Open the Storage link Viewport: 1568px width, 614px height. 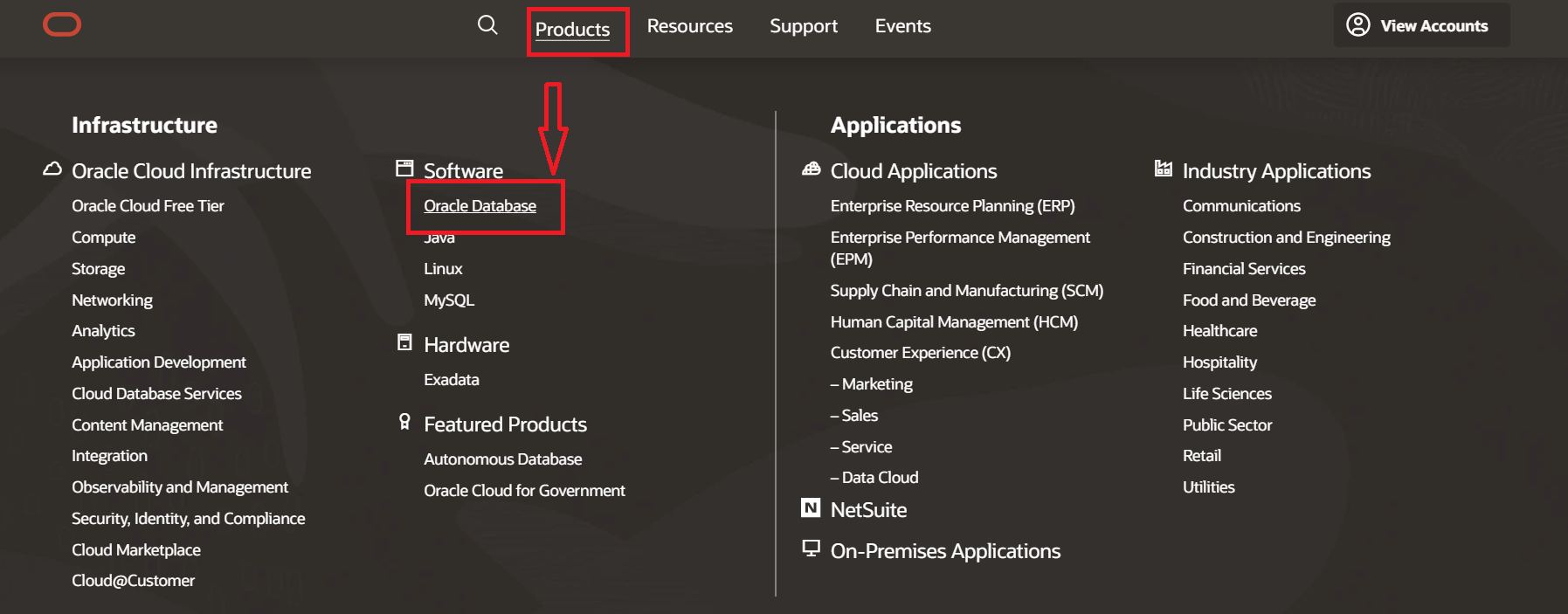98,269
